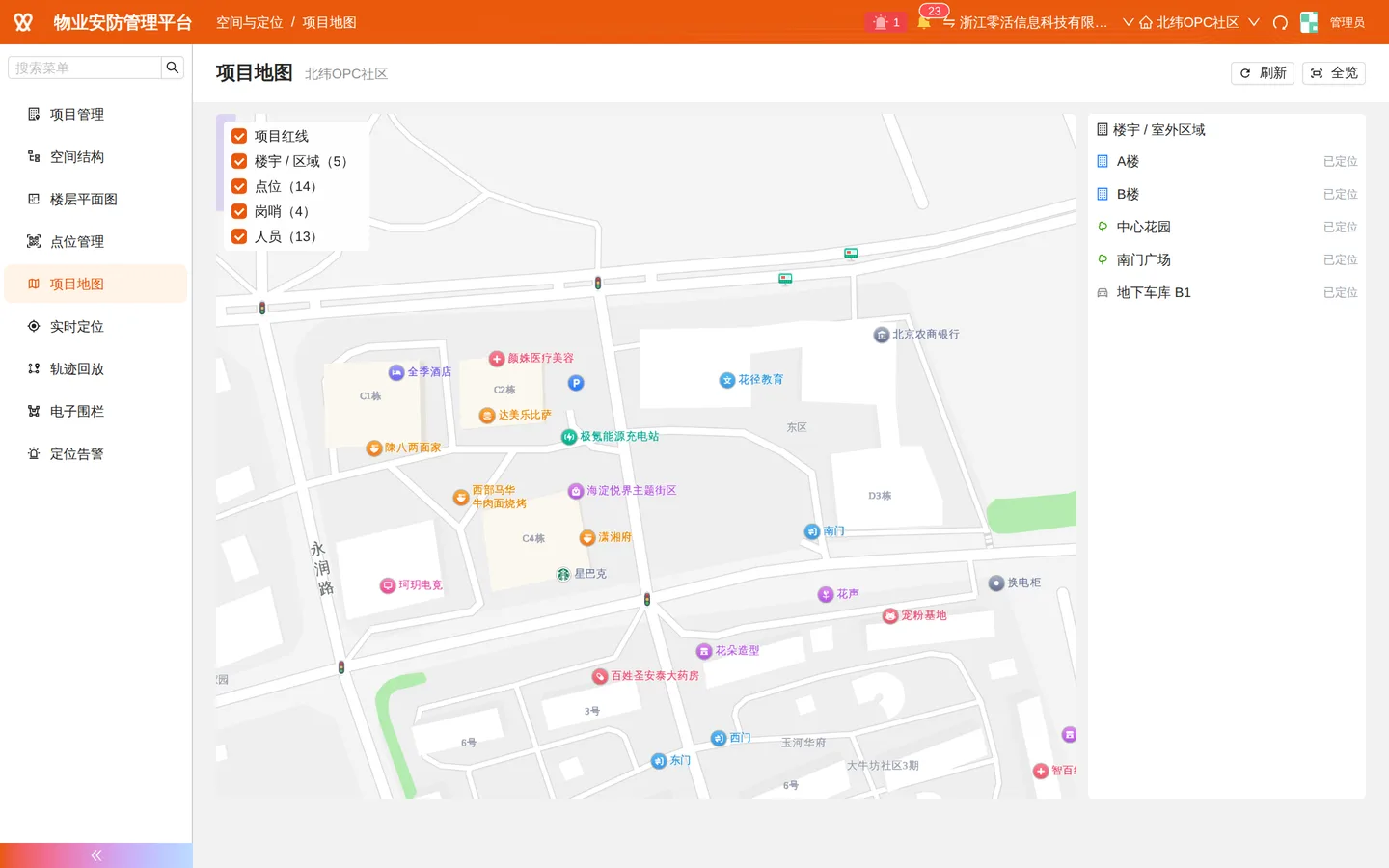Toggle the 人员 (13) layer checkbox

[239, 236]
